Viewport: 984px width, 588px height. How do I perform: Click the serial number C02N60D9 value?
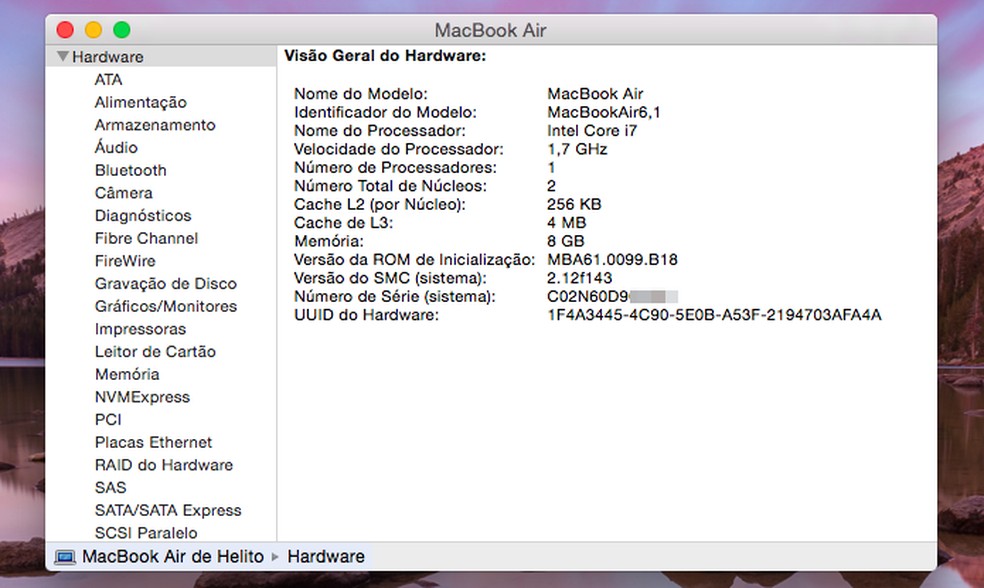click(x=612, y=296)
